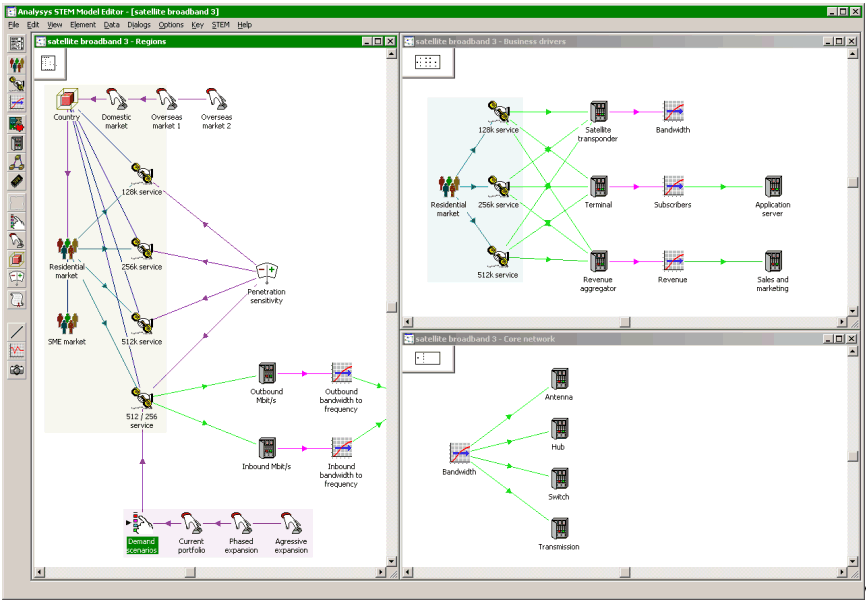Open the Dialogs menu
The height and width of the screenshot is (602, 866).
click(139, 24)
